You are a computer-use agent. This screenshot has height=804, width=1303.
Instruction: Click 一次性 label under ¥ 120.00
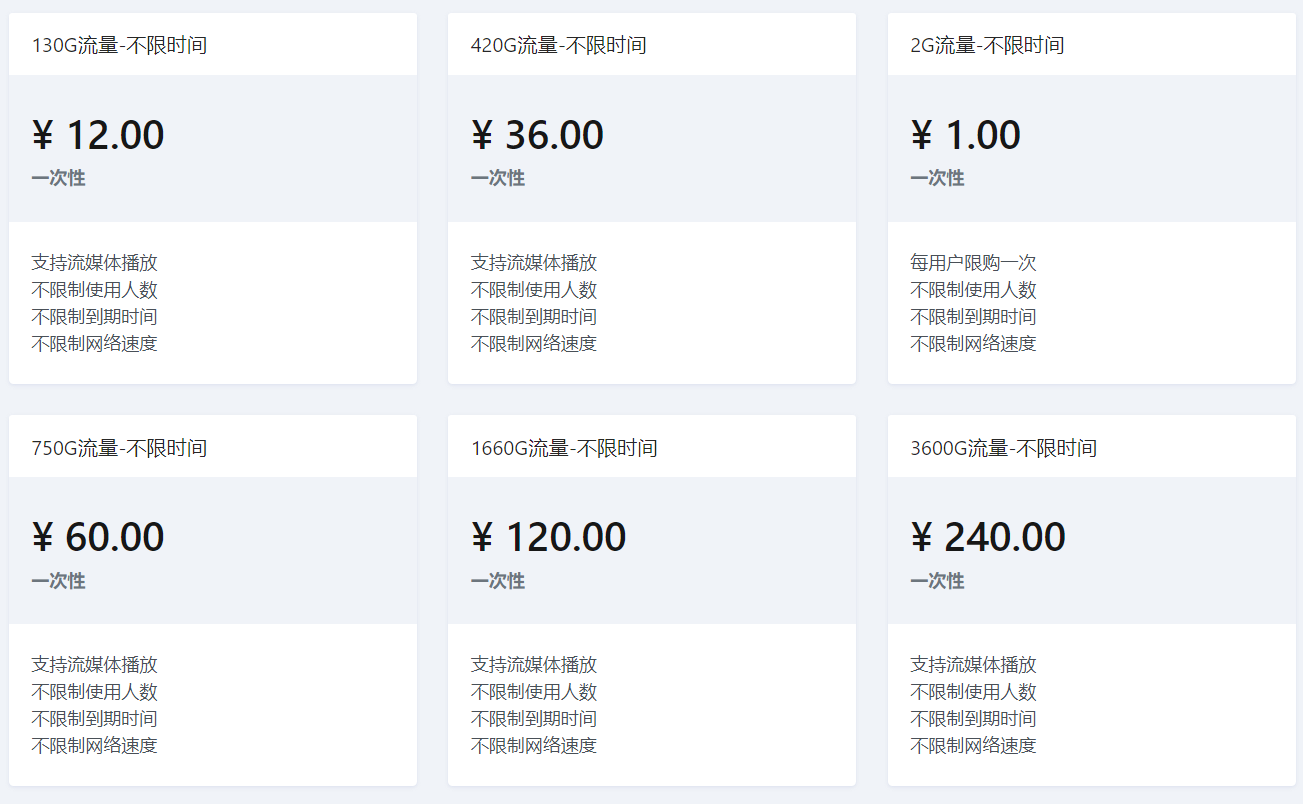click(498, 581)
